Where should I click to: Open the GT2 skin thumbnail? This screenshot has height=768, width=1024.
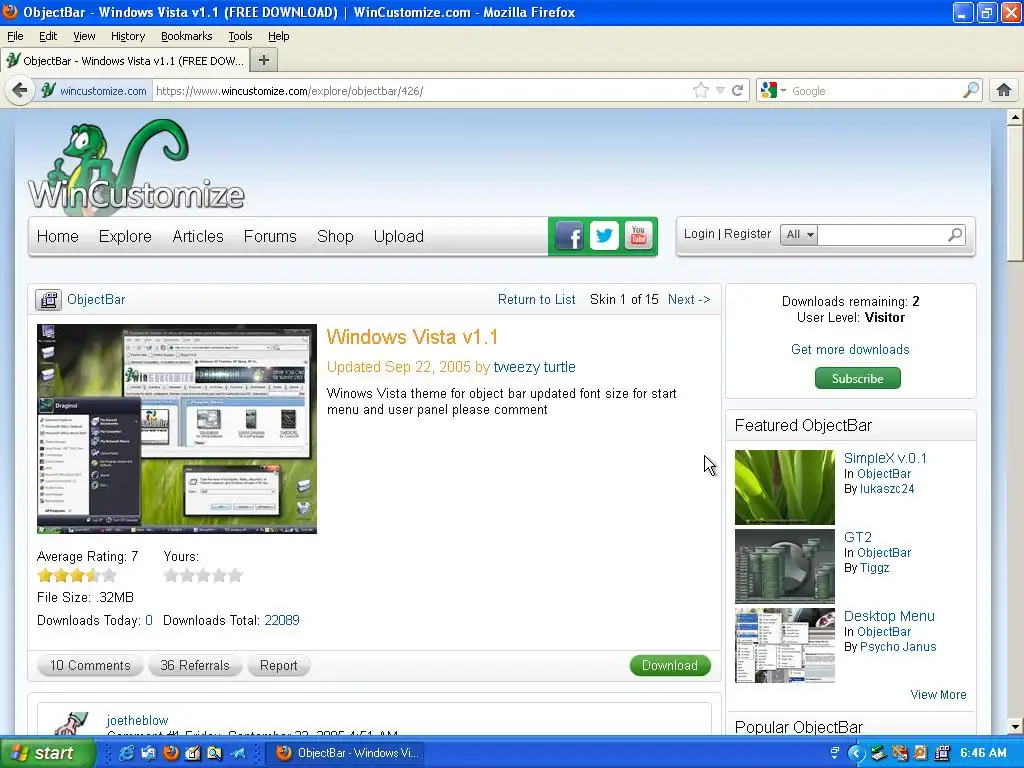coord(784,566)
